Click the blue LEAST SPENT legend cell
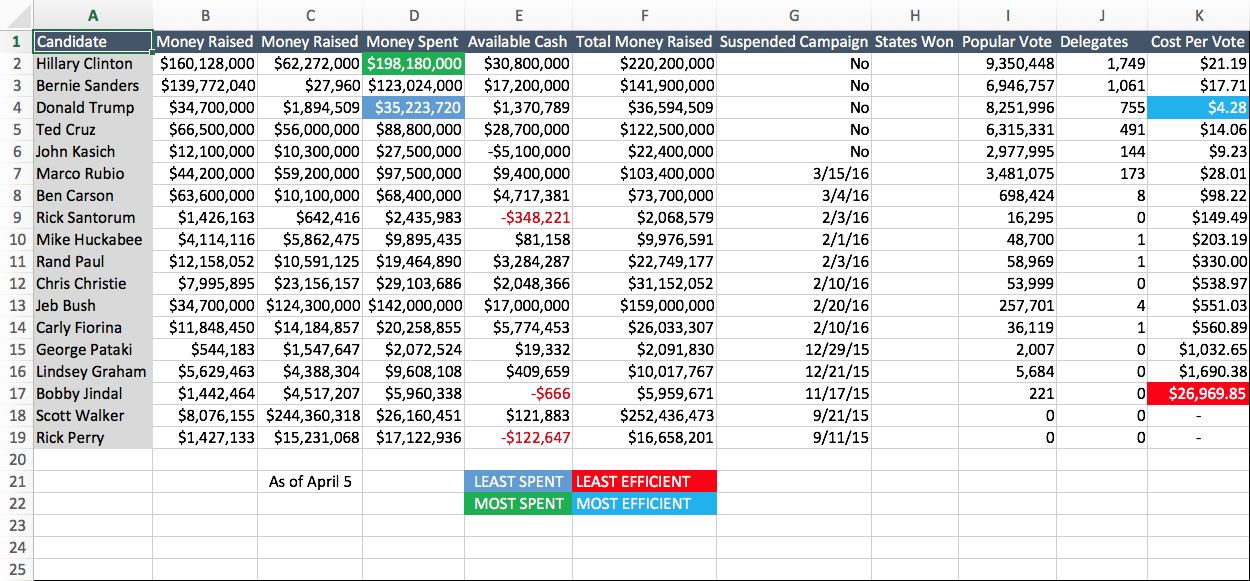 pyautogui.click(x=517, y=481)
